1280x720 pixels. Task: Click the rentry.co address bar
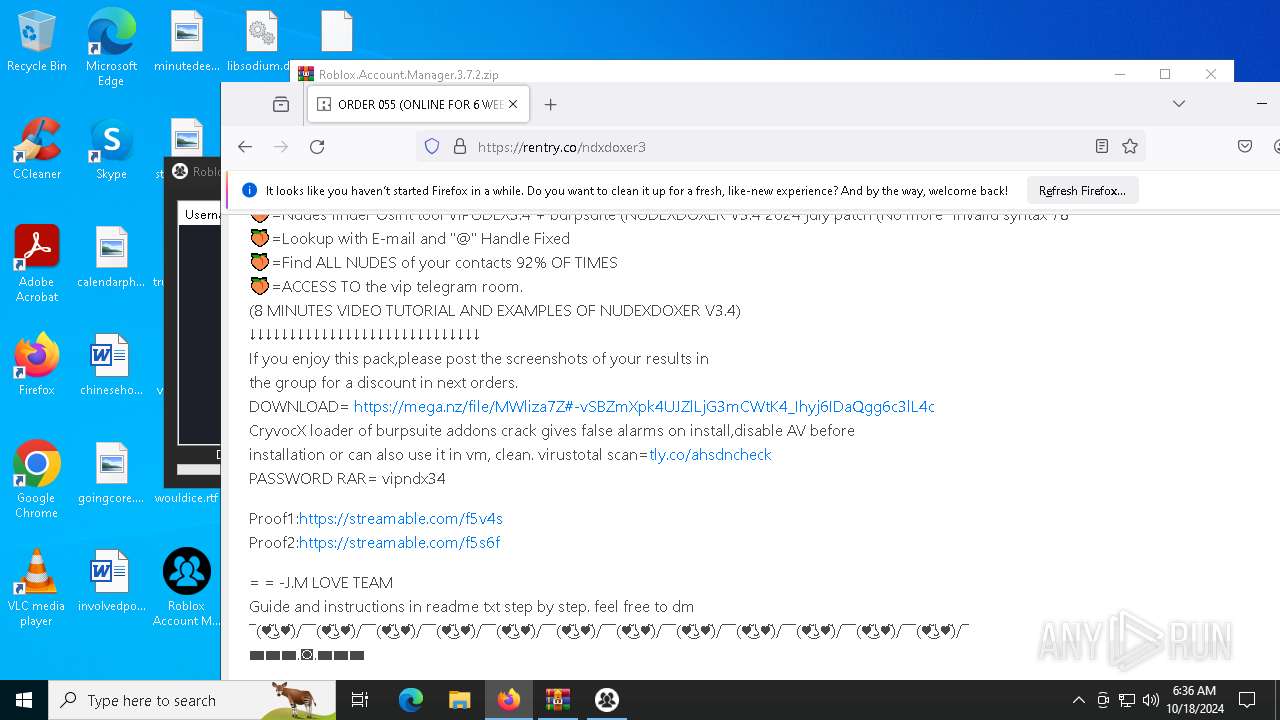tap(780, 147)
